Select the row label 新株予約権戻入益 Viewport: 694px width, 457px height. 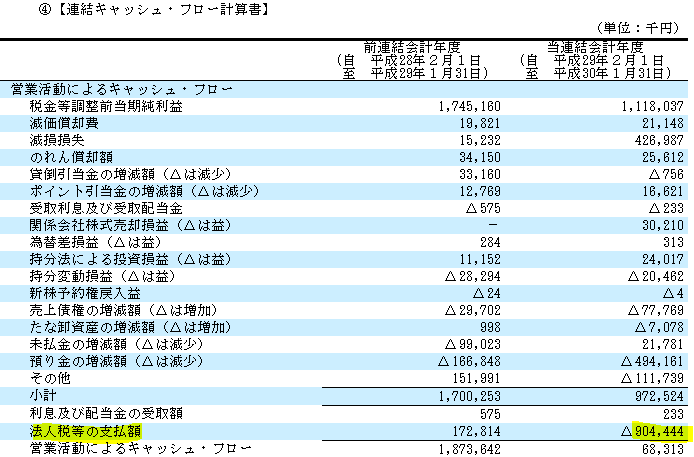(85, 293)
